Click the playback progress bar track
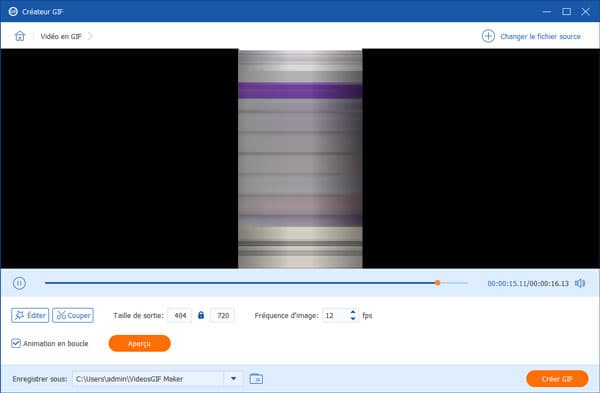This screenshot has width=600, height=393. 256,283
